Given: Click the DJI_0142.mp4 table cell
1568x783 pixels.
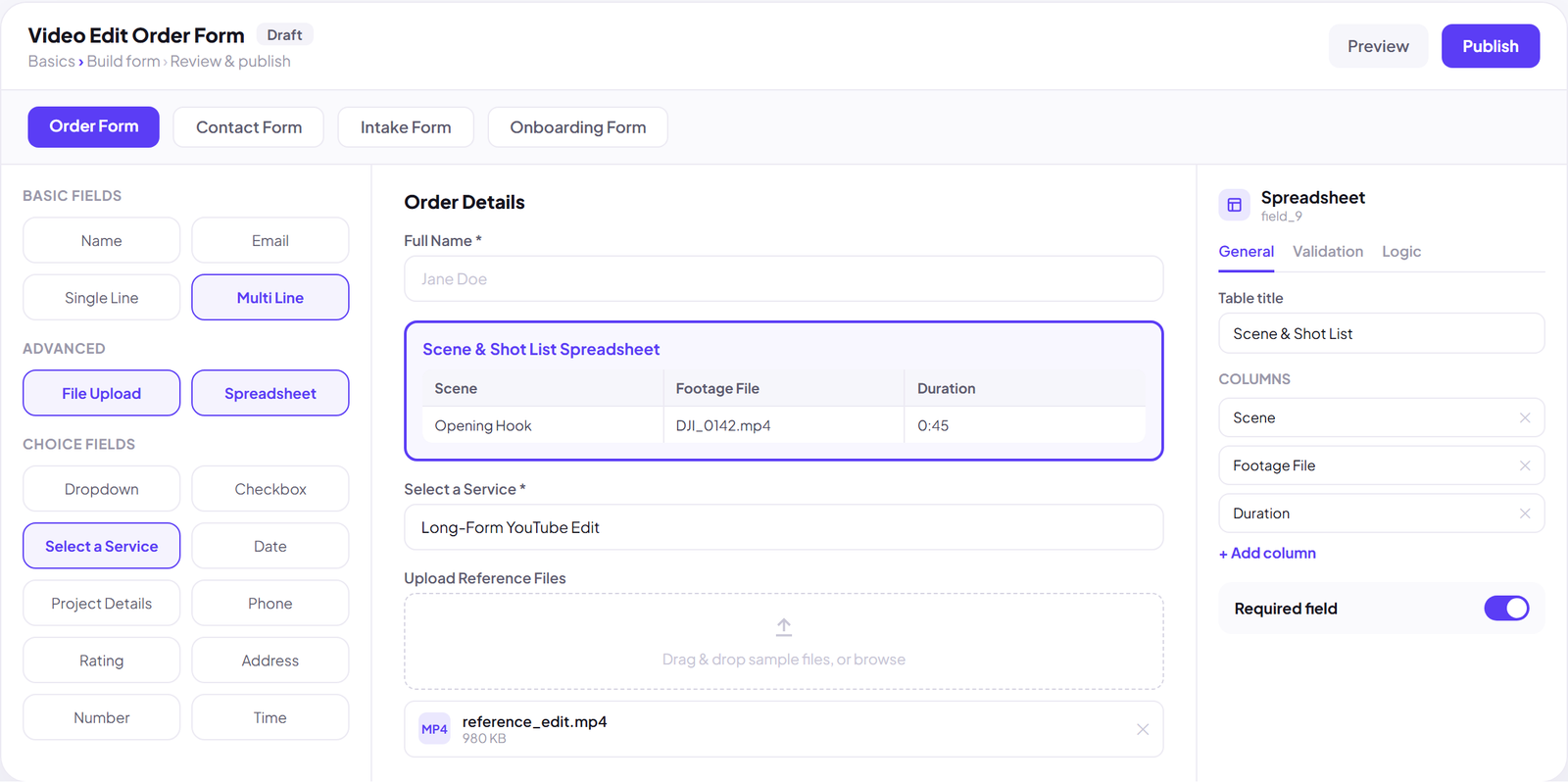Looking at the screenshot, I should point(784,425).
